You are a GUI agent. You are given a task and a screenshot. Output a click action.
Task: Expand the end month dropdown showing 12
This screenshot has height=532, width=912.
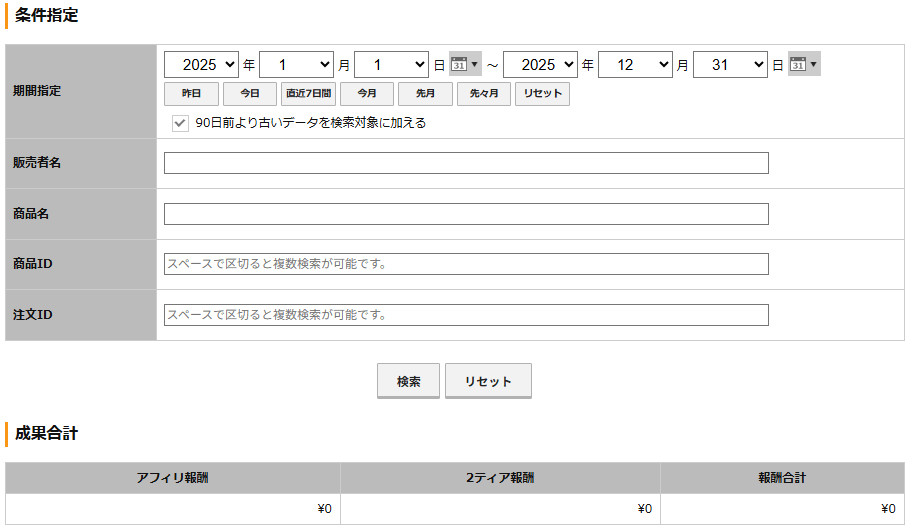635,65
